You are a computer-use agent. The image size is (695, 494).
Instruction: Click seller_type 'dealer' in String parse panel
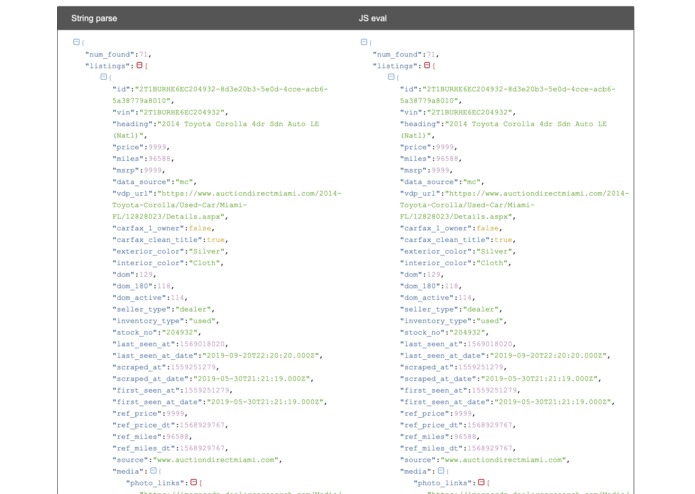(x=193, y=309)
